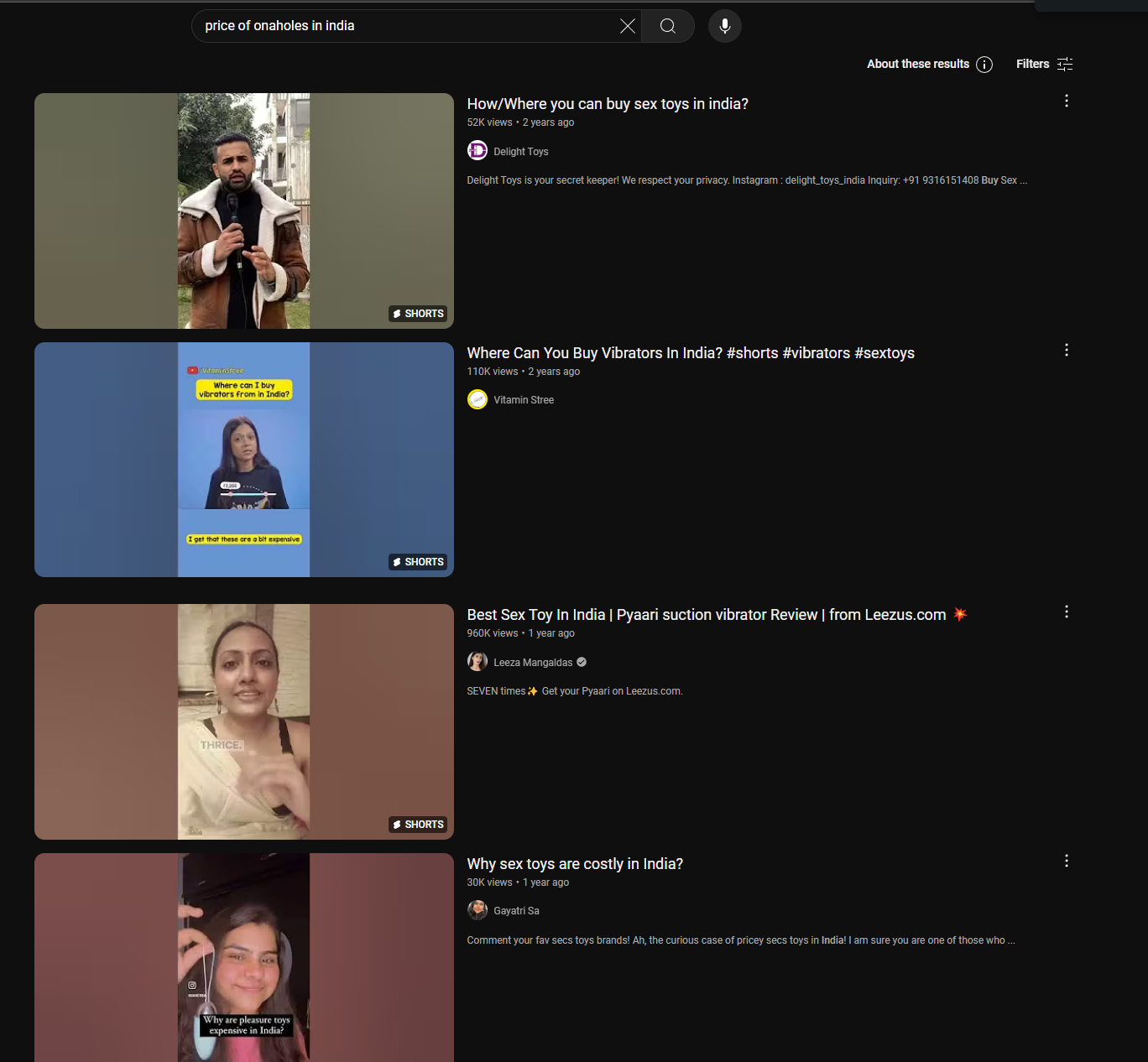This screenshot has height=1062, width=1148.
Task: Open three-dot menu for Gayatri Sa video
Action: [x=1067, y=861]
